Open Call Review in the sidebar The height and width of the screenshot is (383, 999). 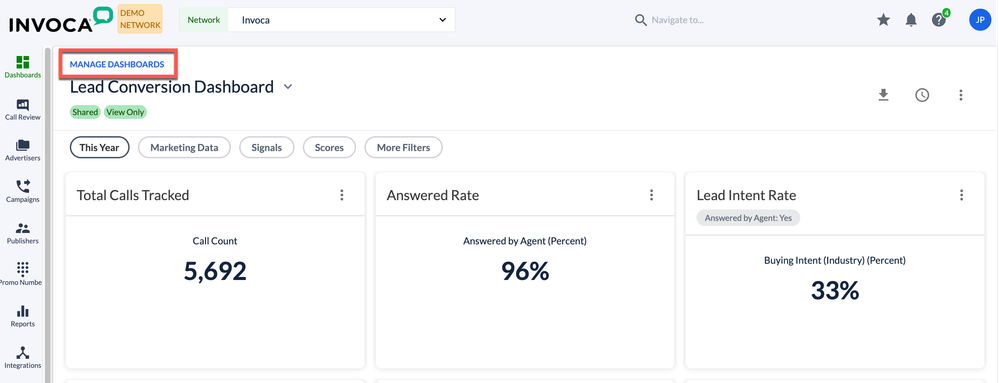tap(22, 110)
